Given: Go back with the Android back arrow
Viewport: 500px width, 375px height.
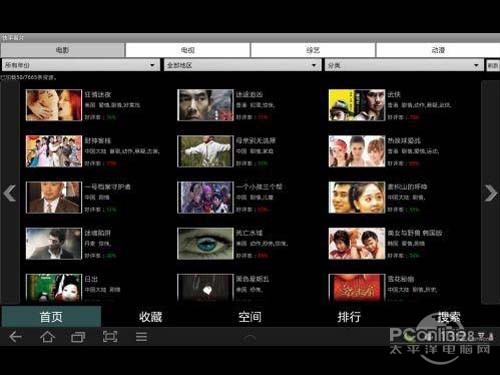Looking at the screenshot, I should click(15, 337).
